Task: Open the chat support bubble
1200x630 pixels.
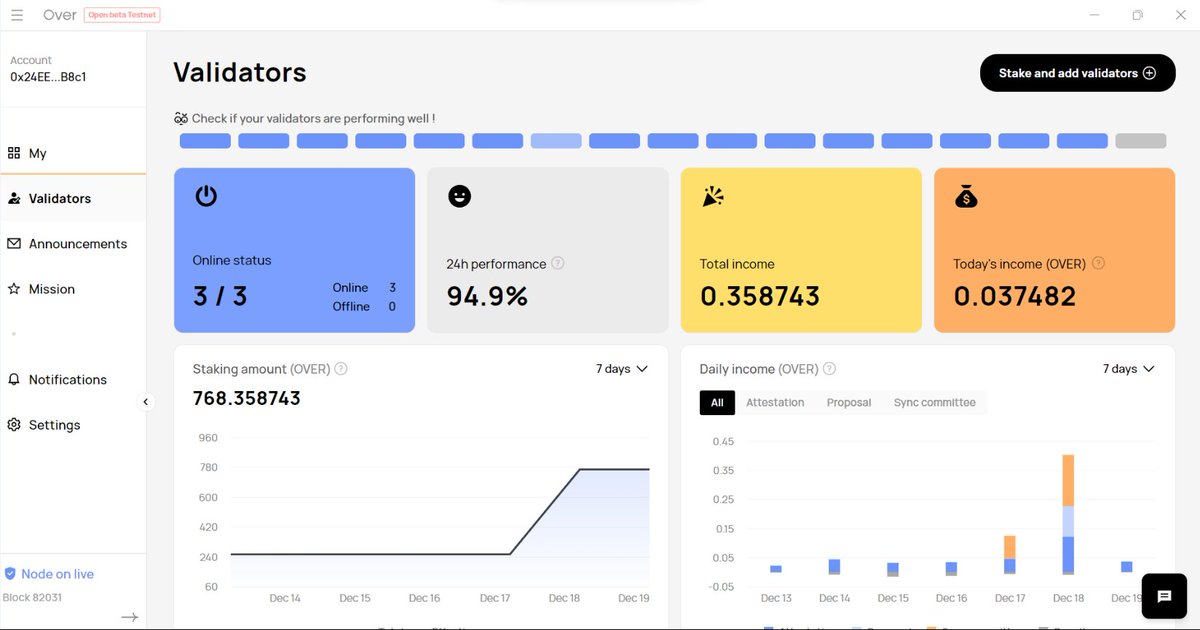Action: (1164, 597)
